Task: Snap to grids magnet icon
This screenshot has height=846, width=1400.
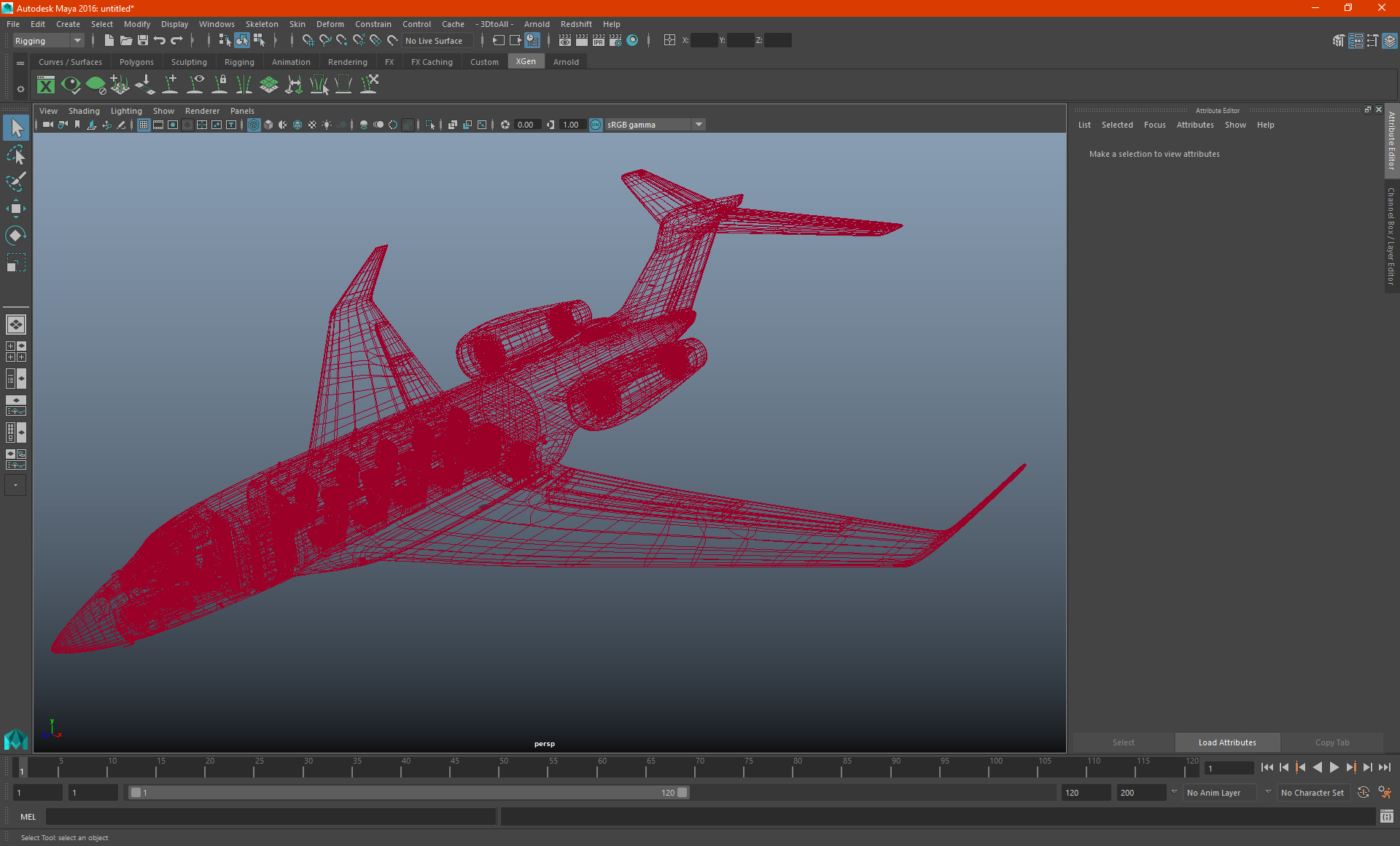Action: (x=308, y=41)
